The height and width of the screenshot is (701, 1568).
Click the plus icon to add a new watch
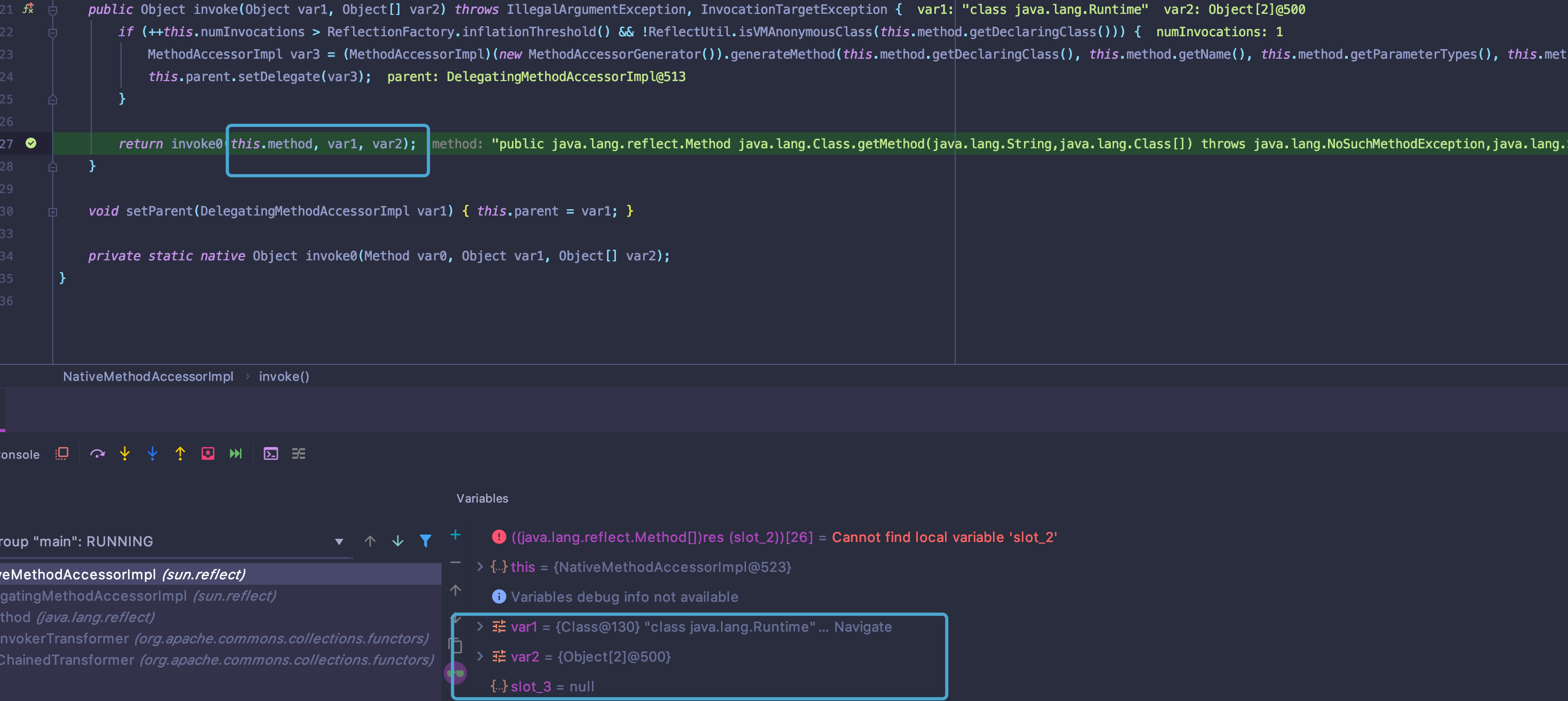[455, 535]
